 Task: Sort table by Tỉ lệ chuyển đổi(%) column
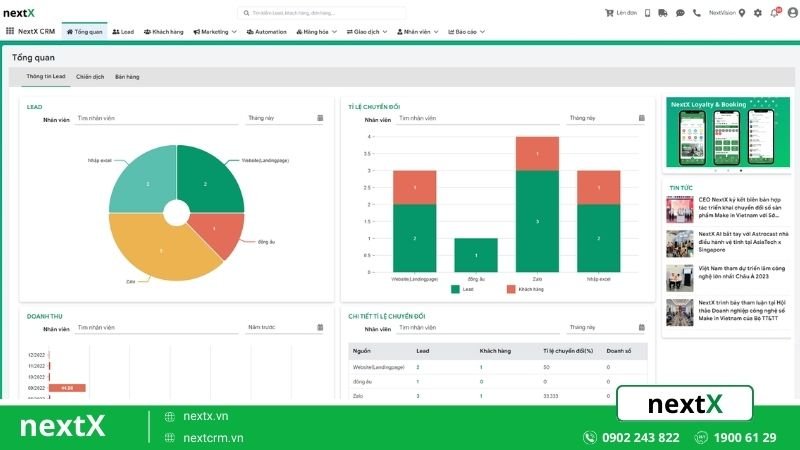click(568, 351)
